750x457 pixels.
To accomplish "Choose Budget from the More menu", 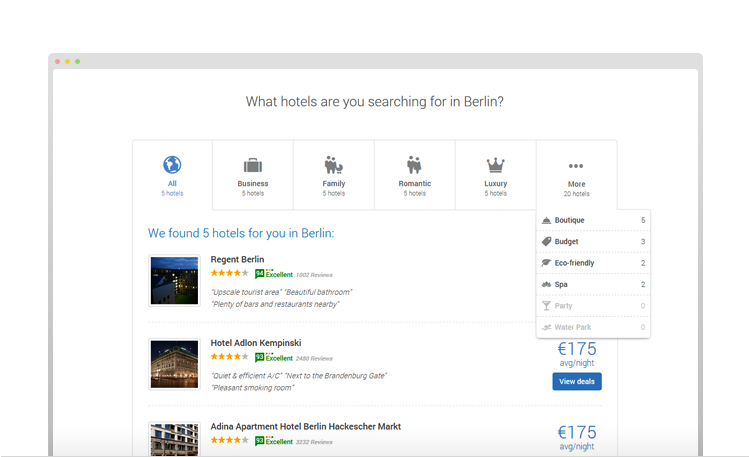I will [x=593, y=242].
